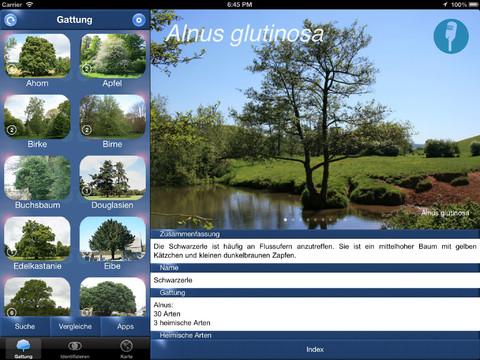This screenshot has width=480, height=360.
Task: Tap the blue microphone audio icon
Action: pos(451,36)
